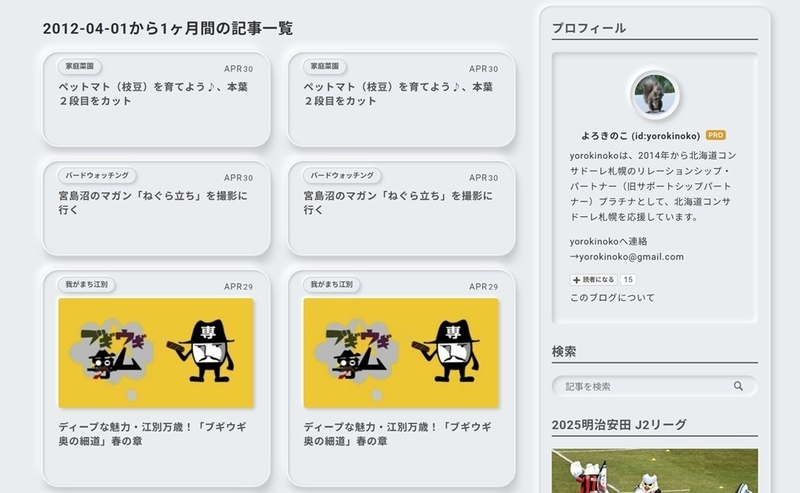Click the magnifier search icon

738,386
